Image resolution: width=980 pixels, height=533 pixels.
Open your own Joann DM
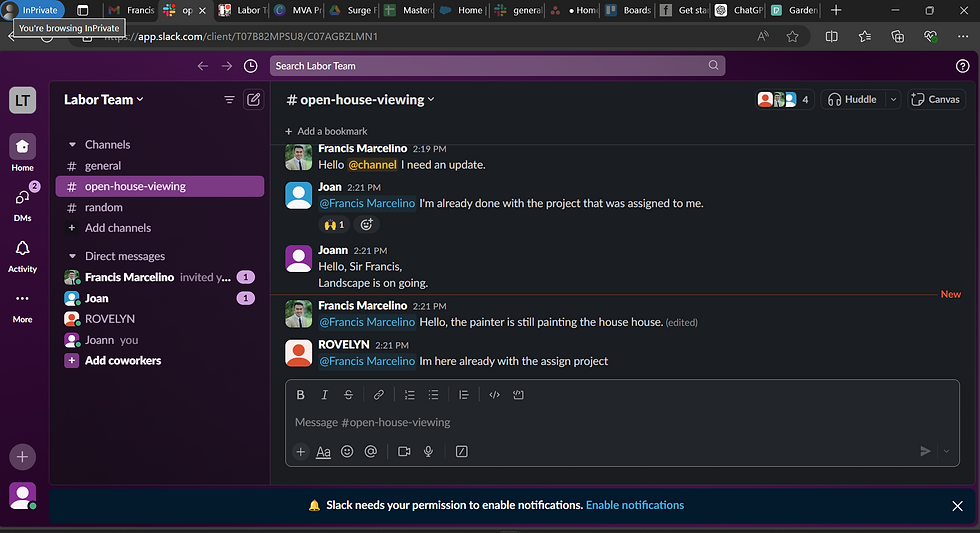click(160, 340)
